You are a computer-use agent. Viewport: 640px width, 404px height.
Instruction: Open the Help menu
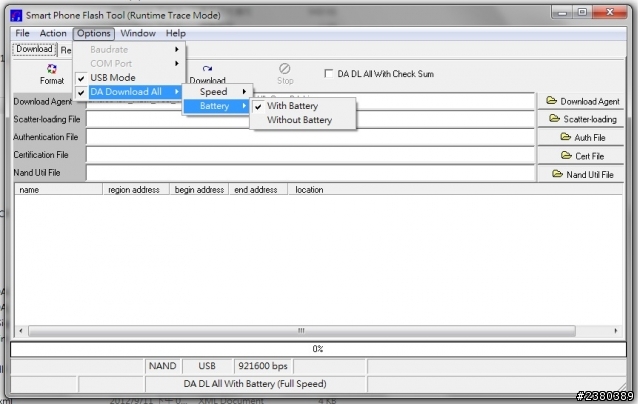coord(176,33)
